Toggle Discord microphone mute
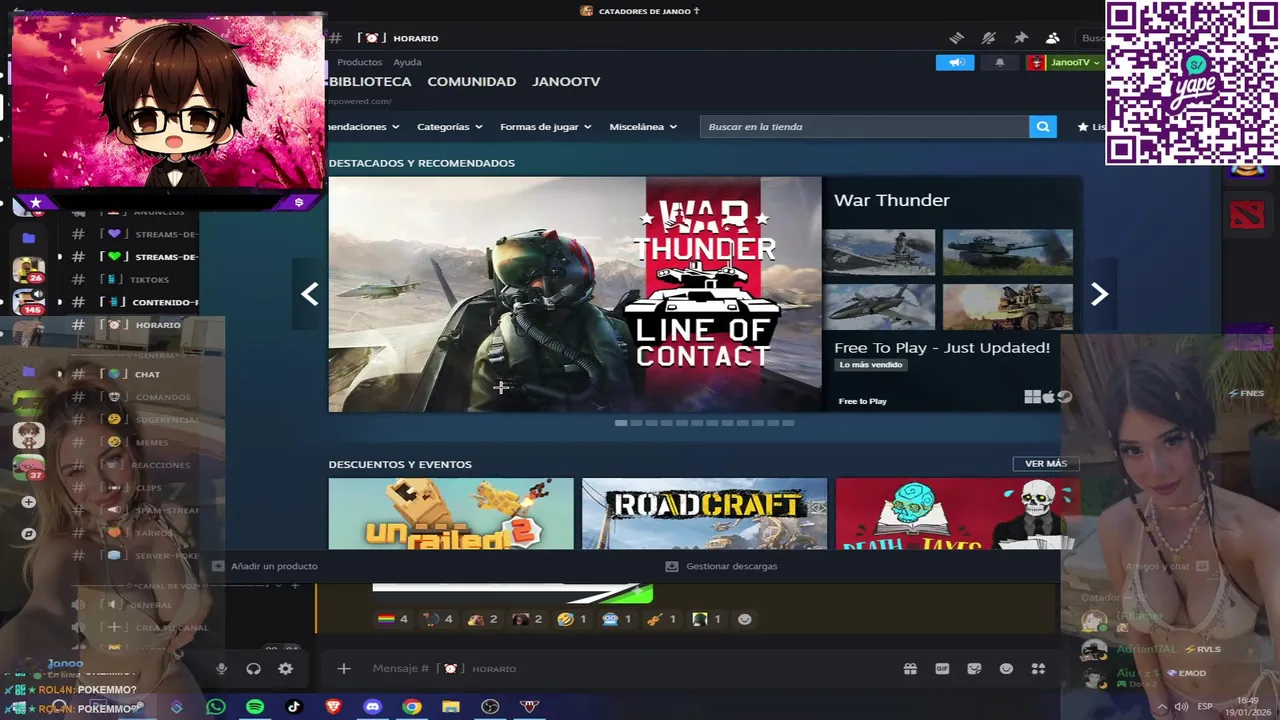1280x720 pixels. point(222,669)
